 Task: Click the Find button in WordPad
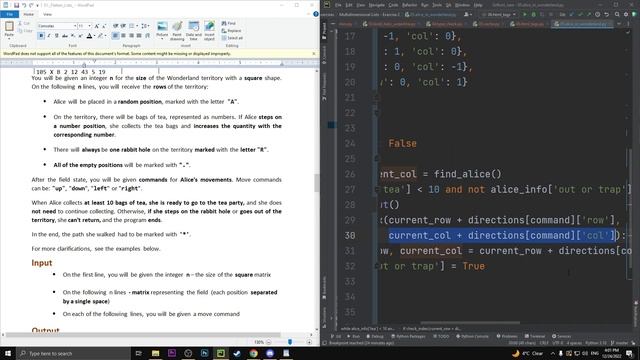pyautogui.click(x=229, y=23)
